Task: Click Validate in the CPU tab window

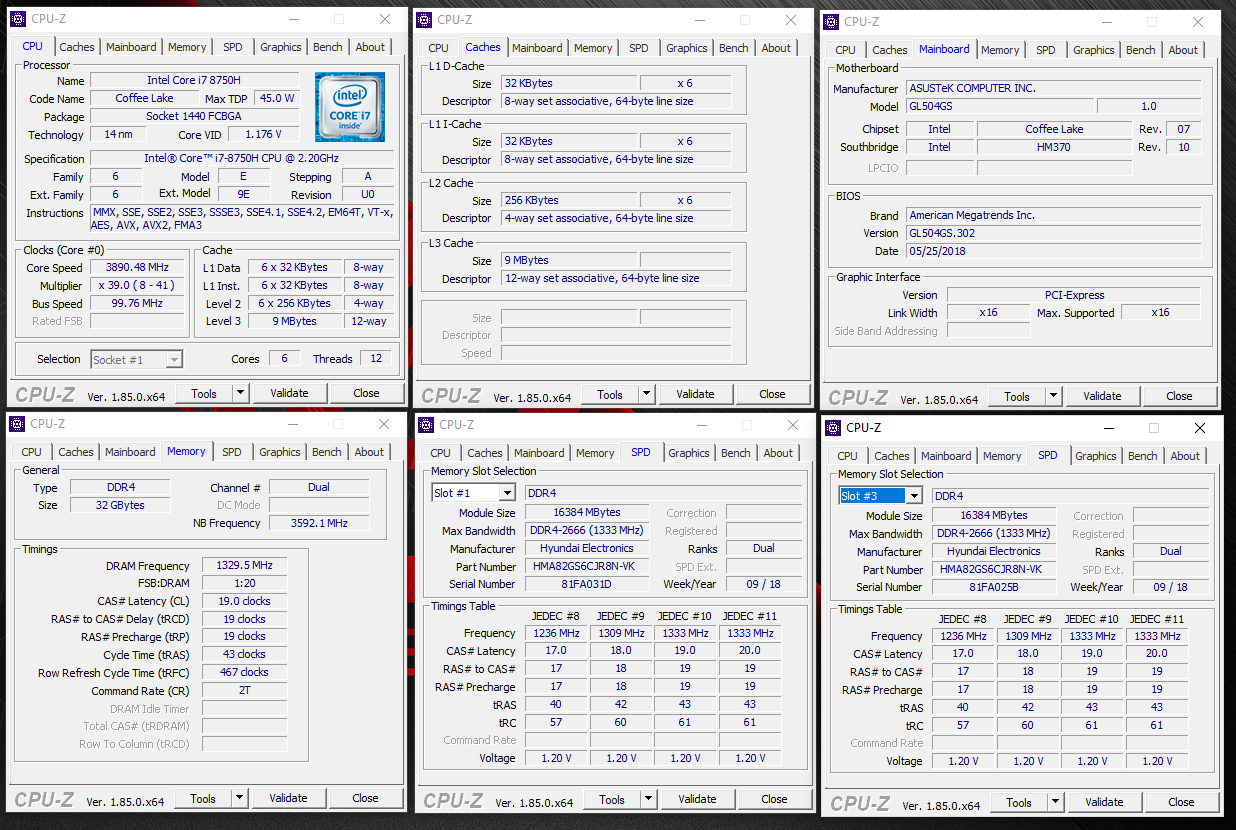Action: click(289, 393)
